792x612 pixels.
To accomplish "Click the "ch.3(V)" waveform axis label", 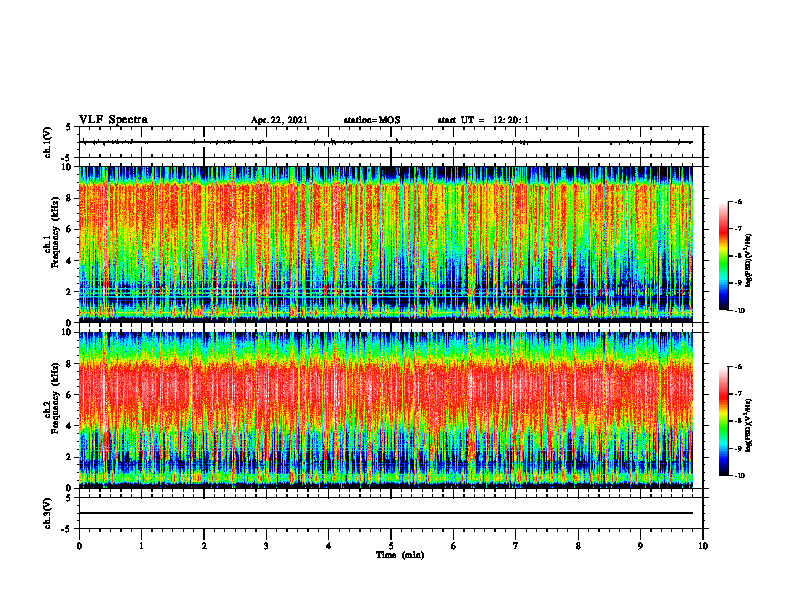I will [48, 513].
